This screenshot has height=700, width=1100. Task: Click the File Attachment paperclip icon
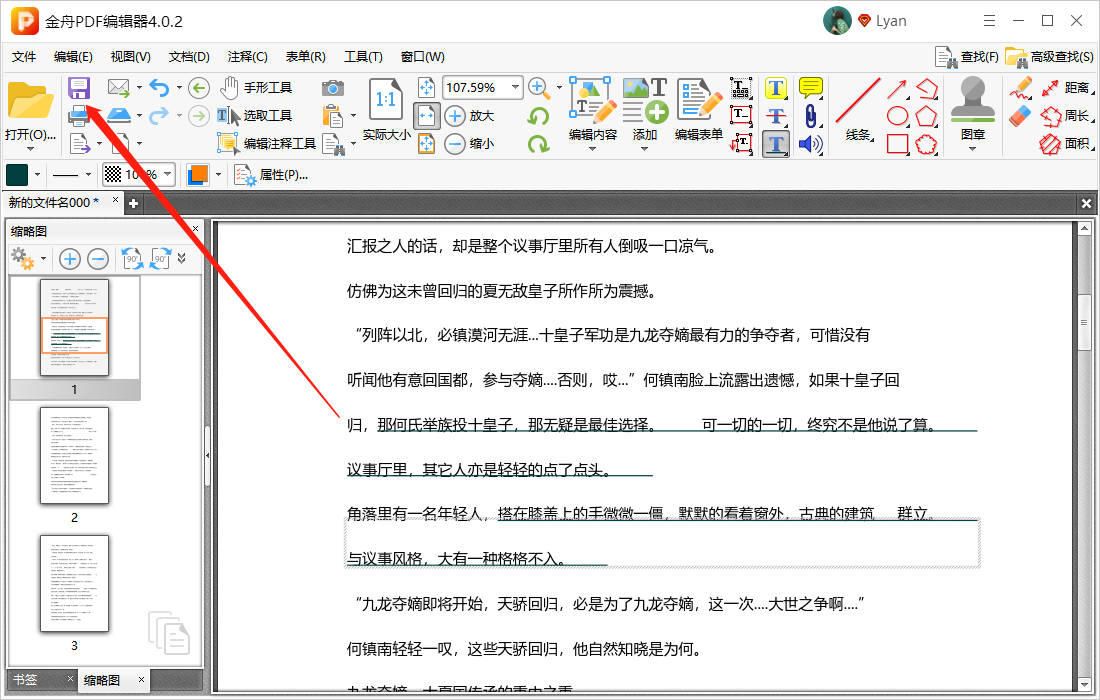[811, 116]
